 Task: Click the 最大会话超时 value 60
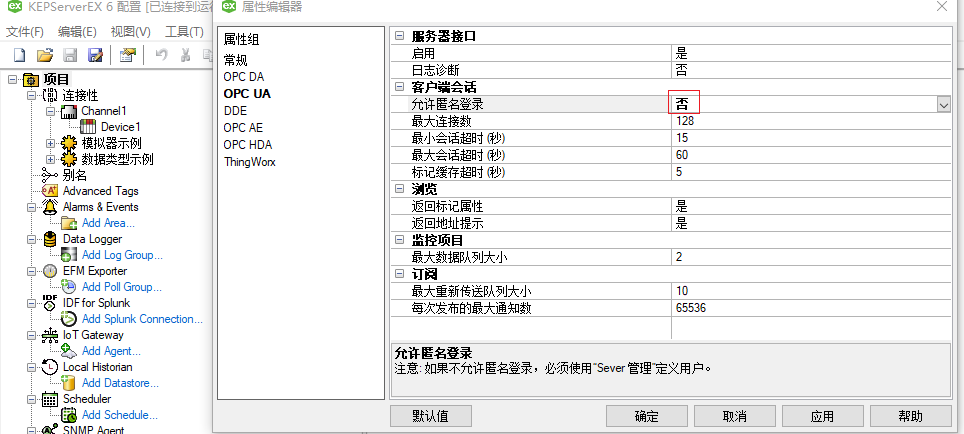(x=682, y=155)
